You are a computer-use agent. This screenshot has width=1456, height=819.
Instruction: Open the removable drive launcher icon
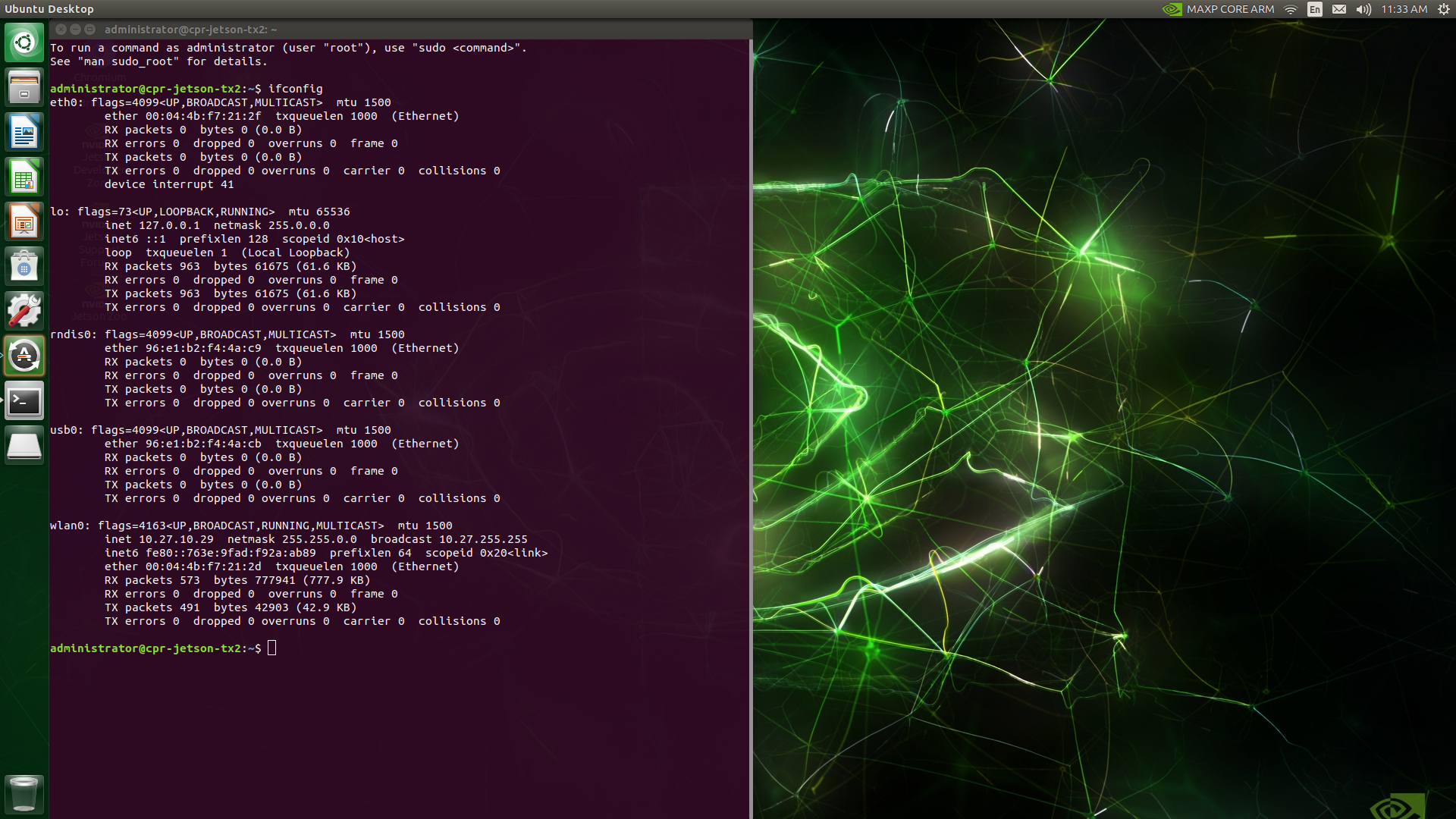coord(24,446)
